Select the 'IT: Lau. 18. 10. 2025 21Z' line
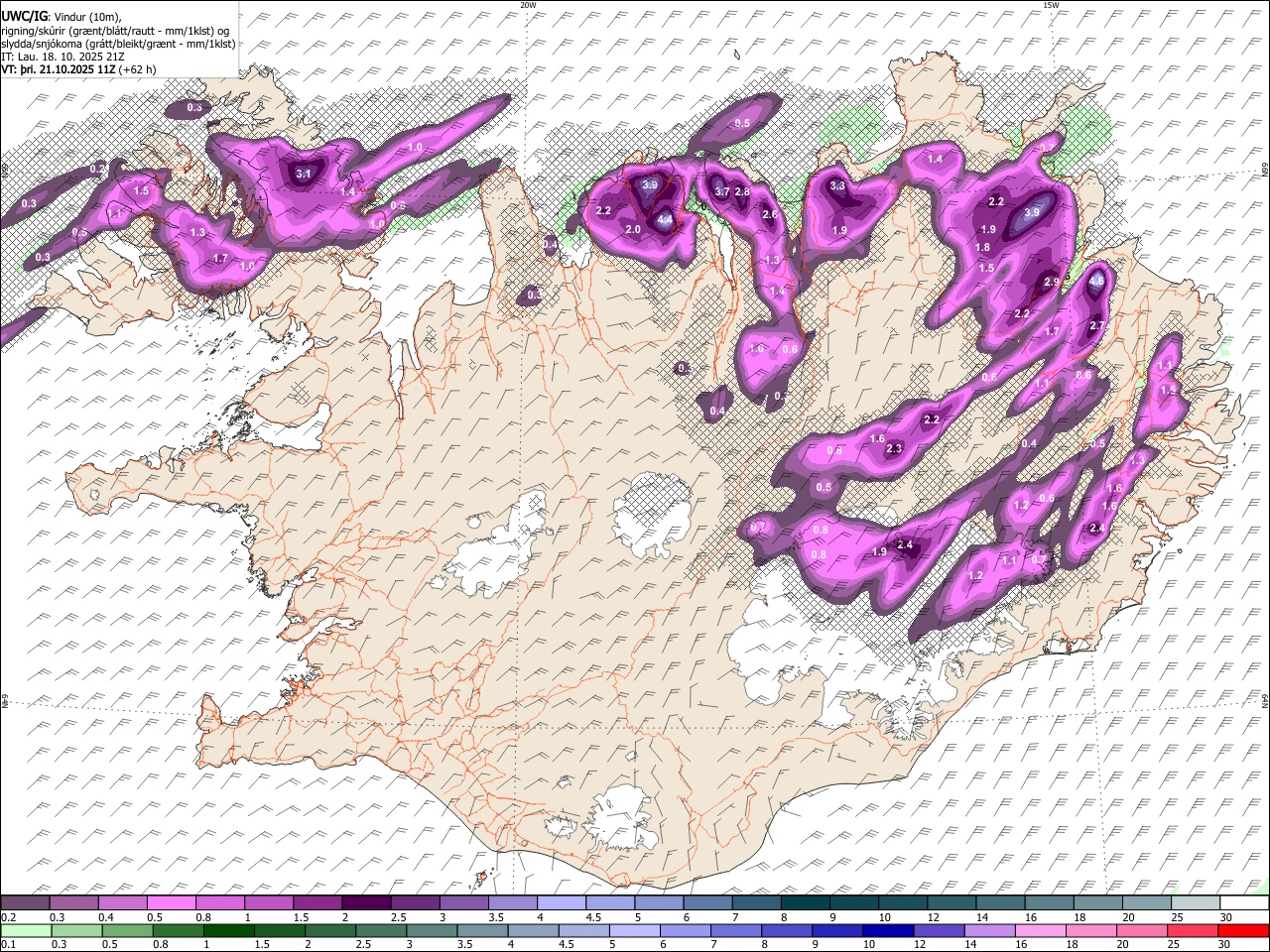Screen dimensions: 1270x952 (x=62, y=57)
